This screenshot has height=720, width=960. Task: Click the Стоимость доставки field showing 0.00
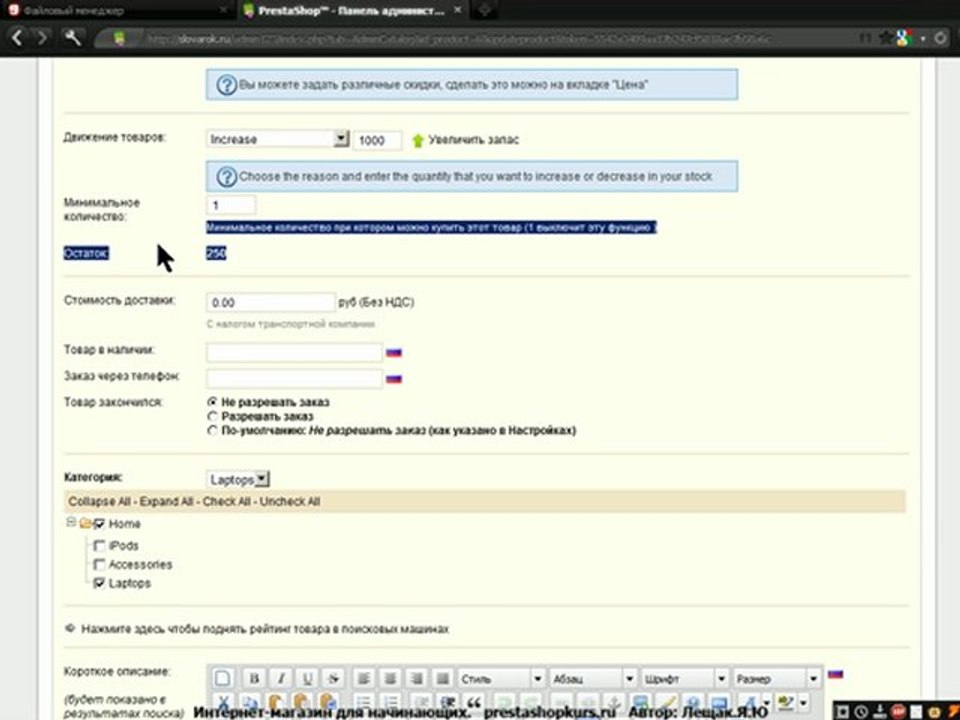[x=271, y=302]
